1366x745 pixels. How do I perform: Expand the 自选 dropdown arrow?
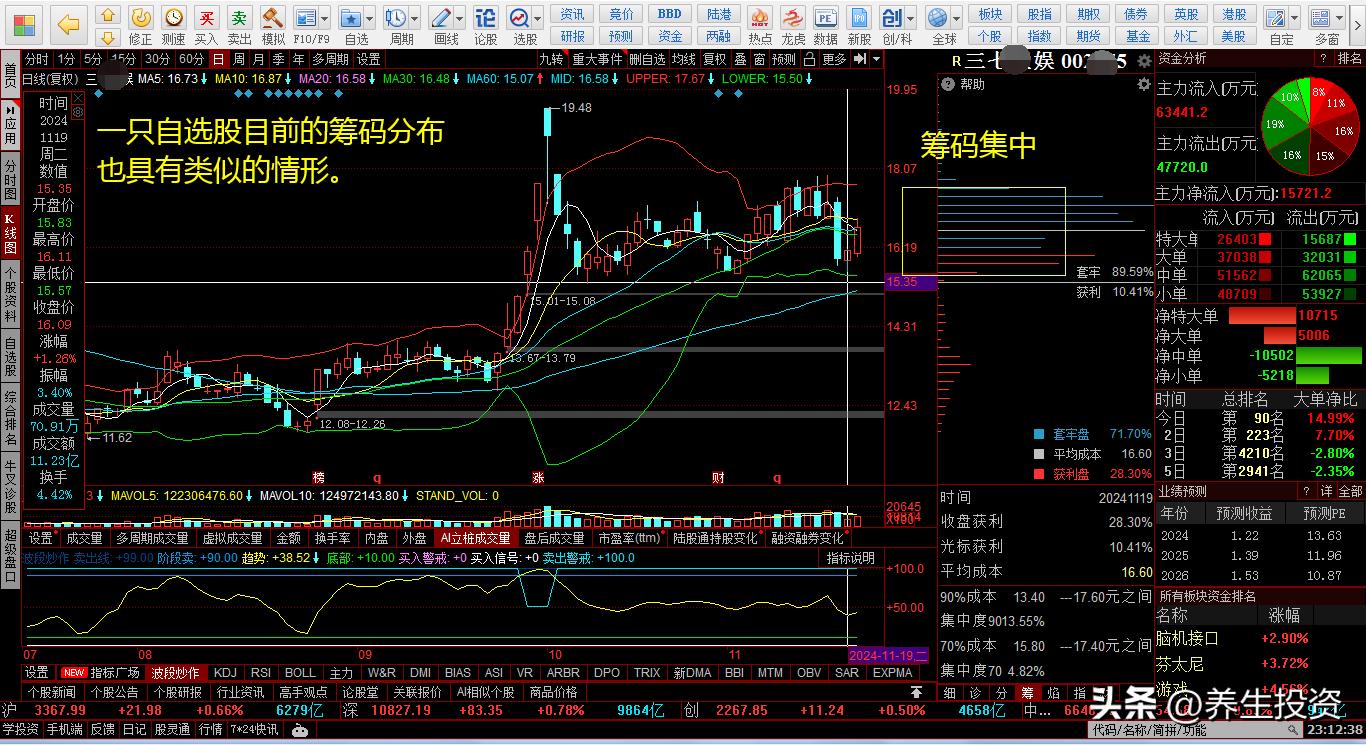369,18
